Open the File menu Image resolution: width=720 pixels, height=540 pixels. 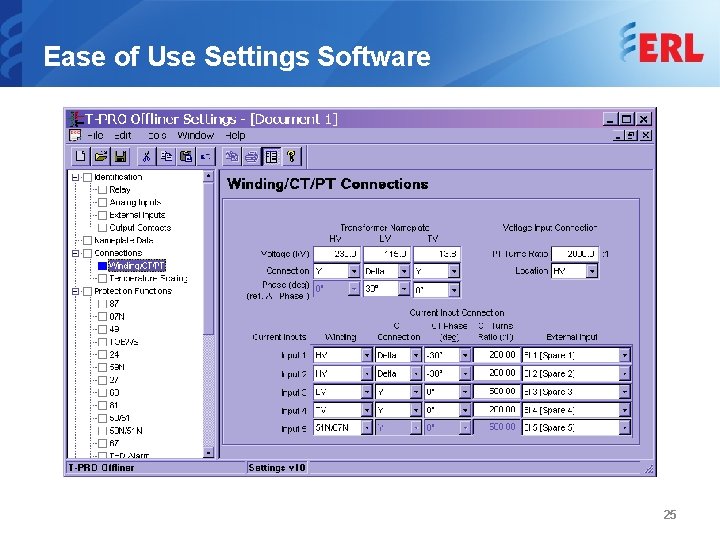point(96,135)
